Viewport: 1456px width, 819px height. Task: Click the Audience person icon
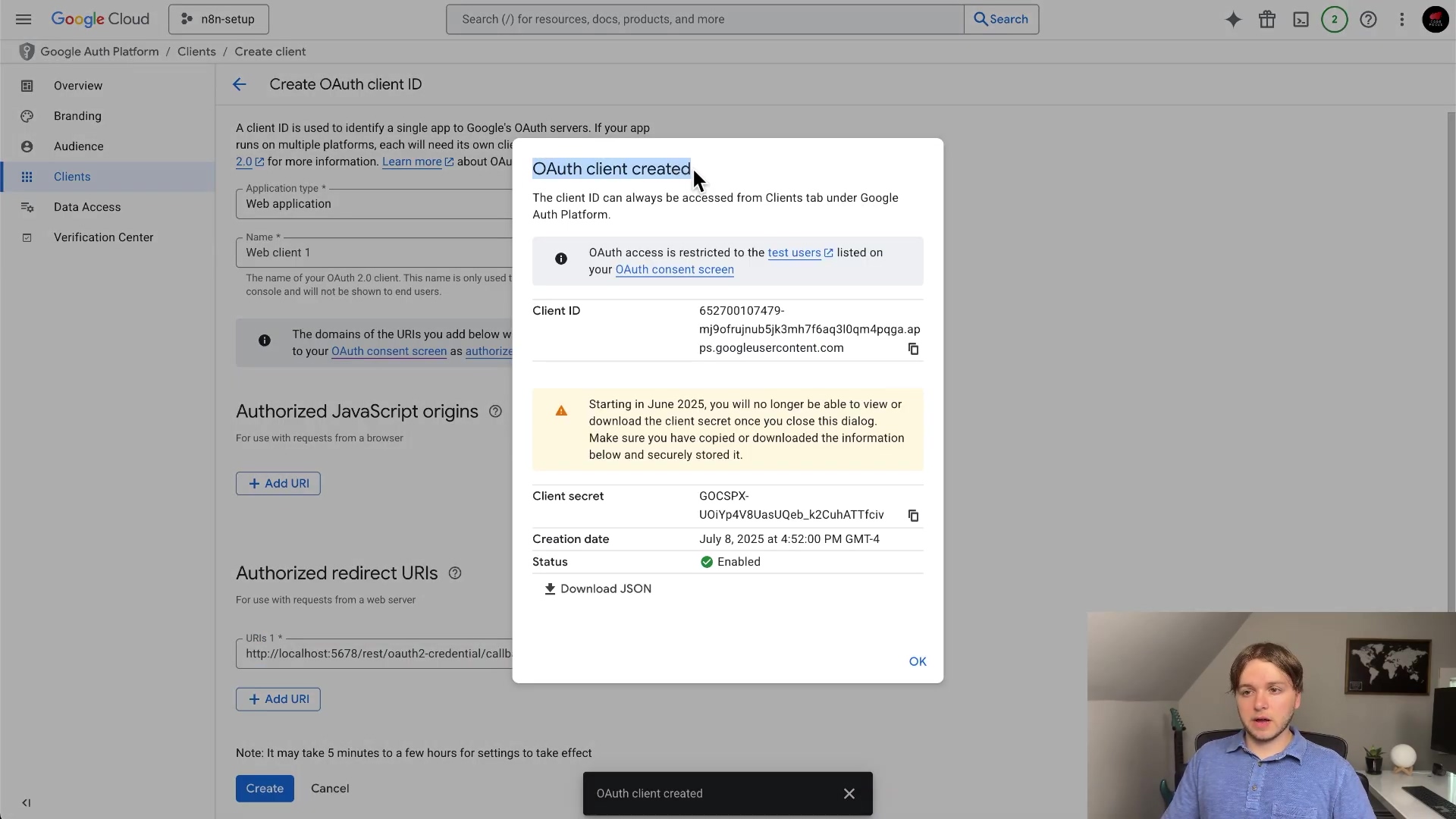[x=27, y=146]
